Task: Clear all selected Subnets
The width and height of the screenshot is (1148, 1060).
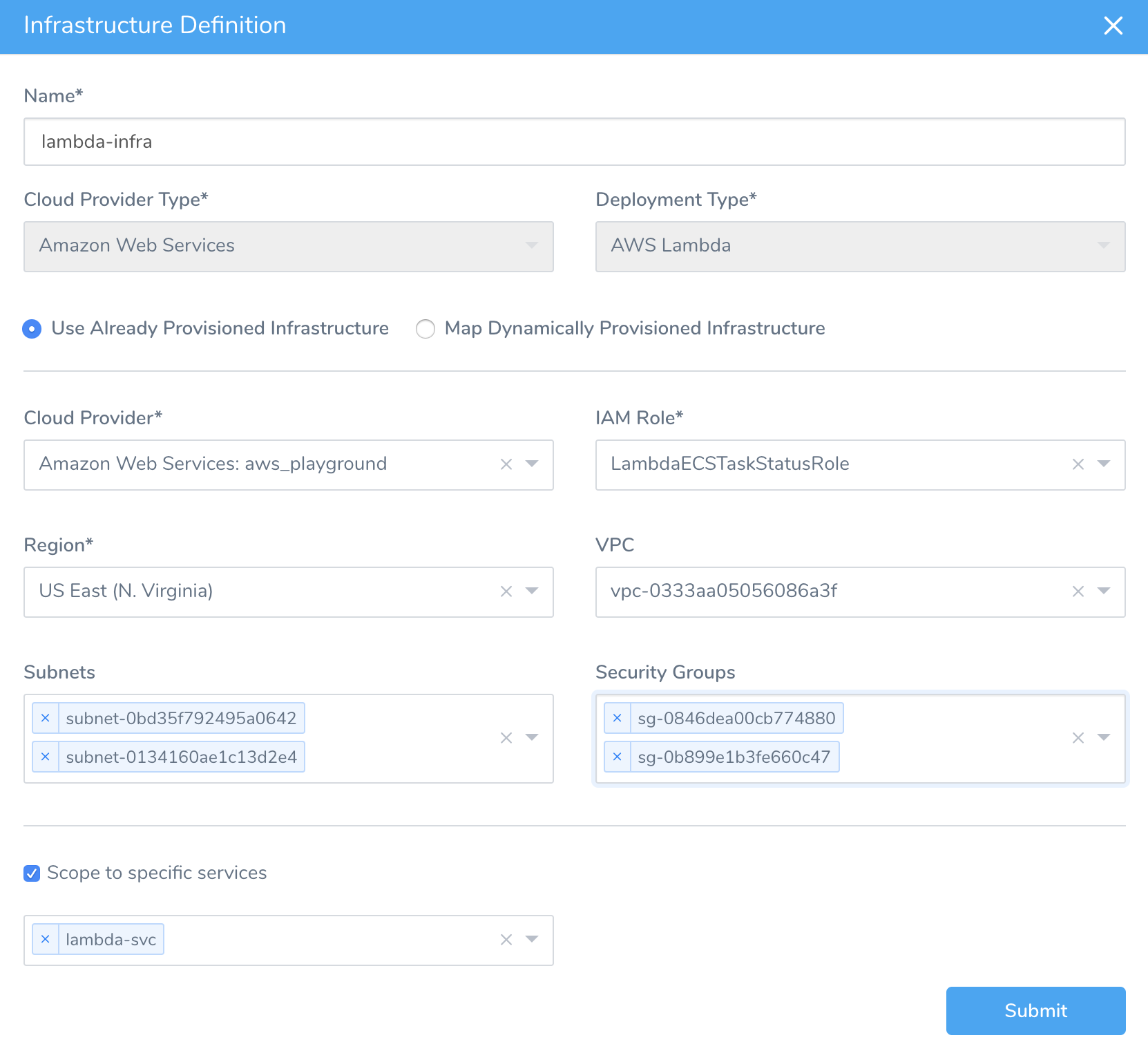Action: pyautogui.click(x=506, y=738)
